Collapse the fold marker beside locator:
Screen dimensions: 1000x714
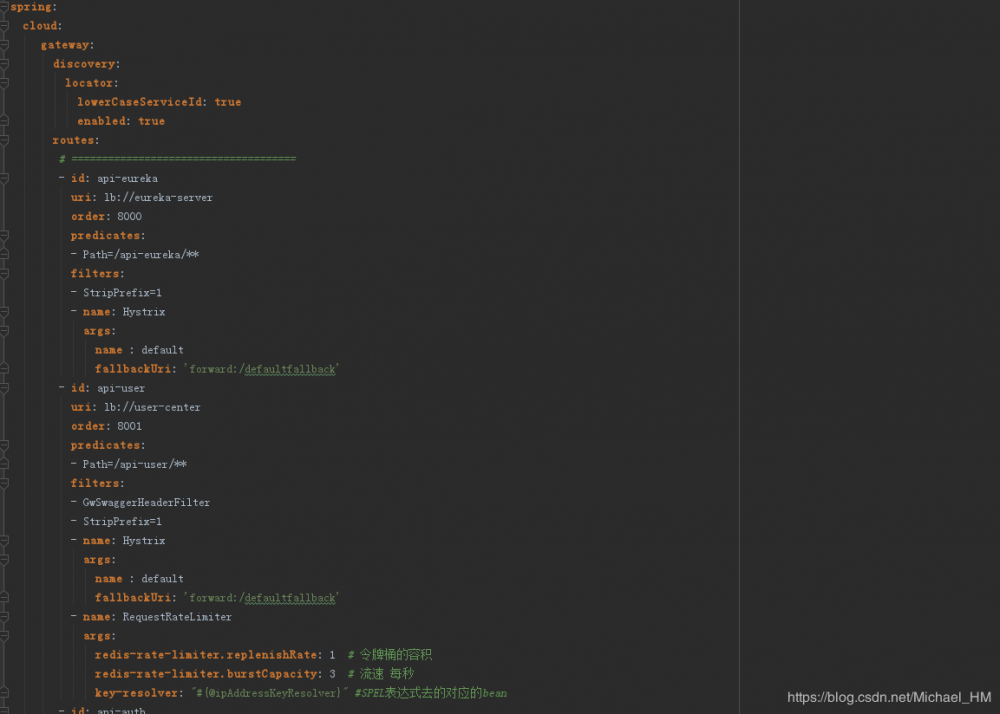pos(4,84)
